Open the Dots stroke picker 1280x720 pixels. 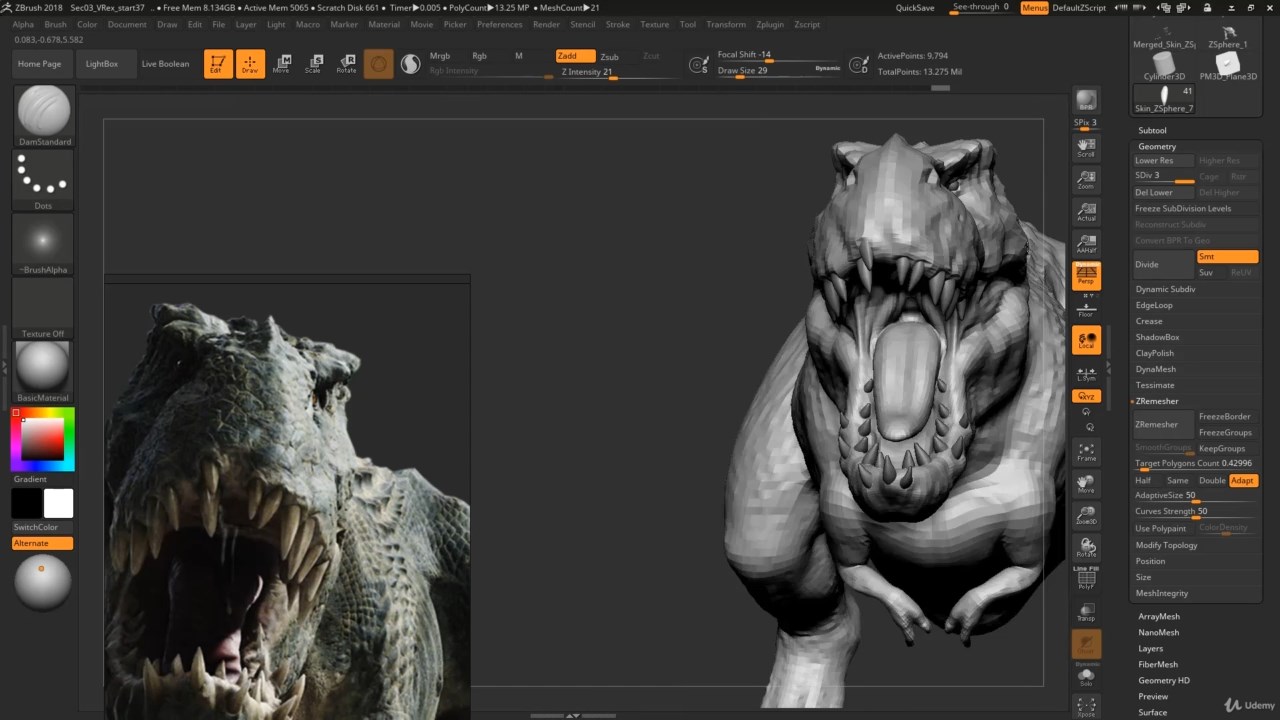pos(43,180)
